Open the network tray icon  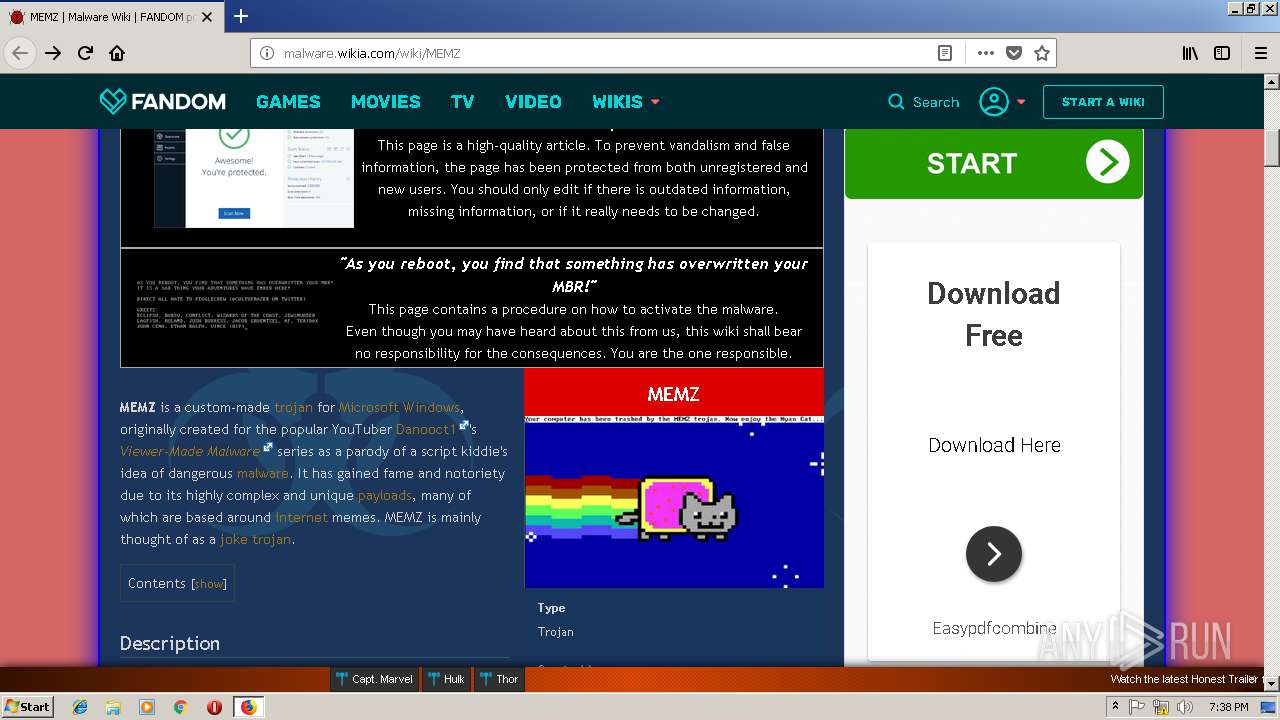coord(1161,707)
